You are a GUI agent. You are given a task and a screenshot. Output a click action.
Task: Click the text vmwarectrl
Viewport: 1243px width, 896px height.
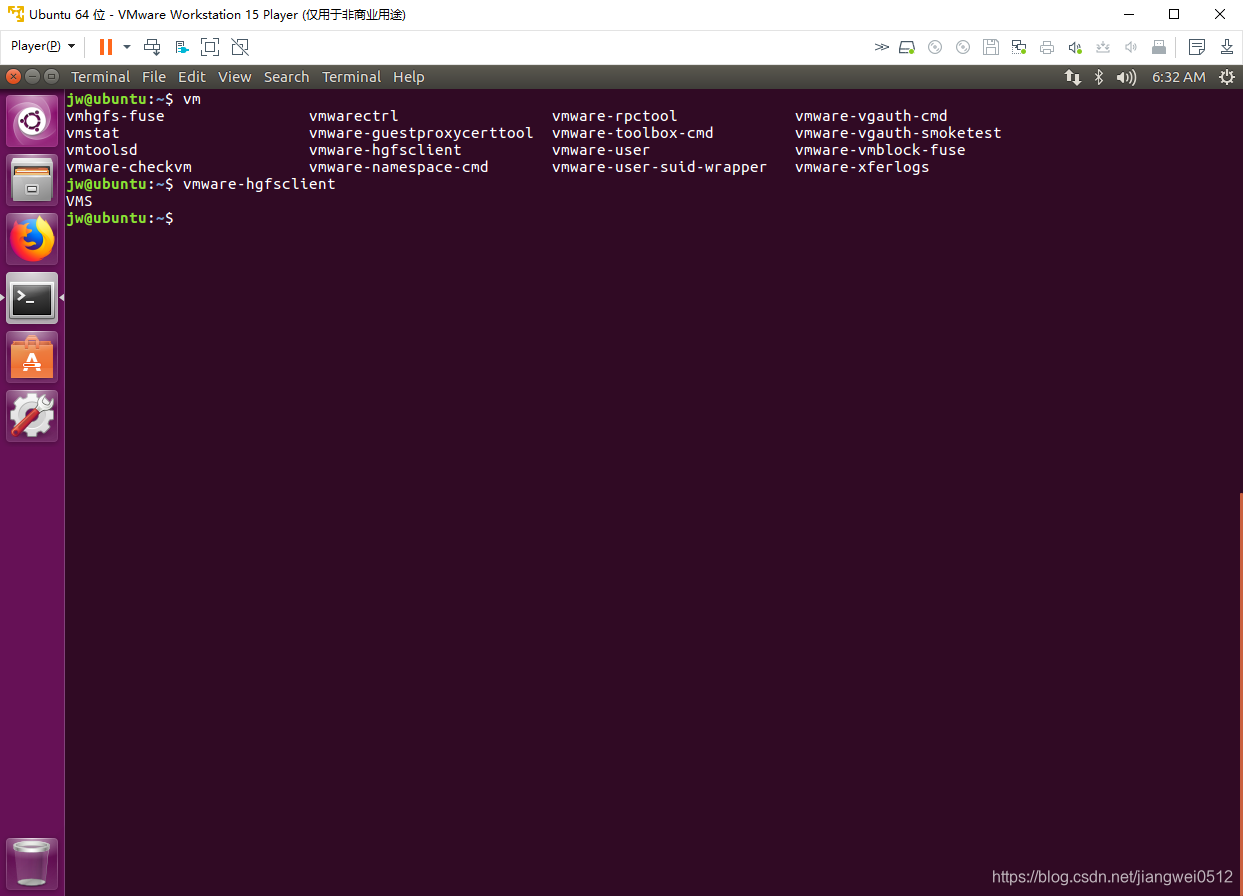pyautogui.click(x=354, y=116)
